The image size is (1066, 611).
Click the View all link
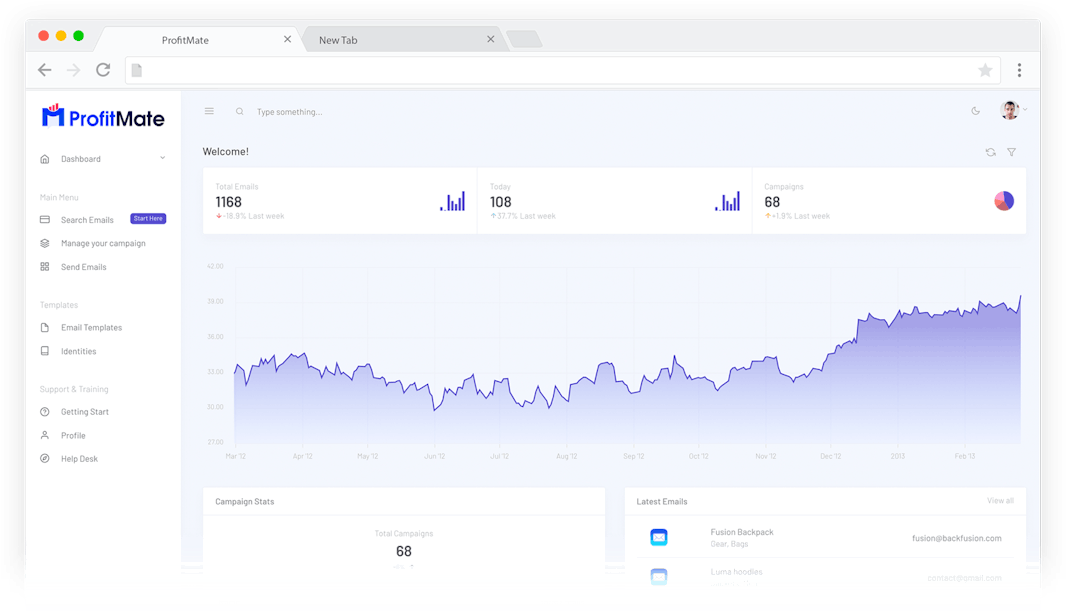1000,500
